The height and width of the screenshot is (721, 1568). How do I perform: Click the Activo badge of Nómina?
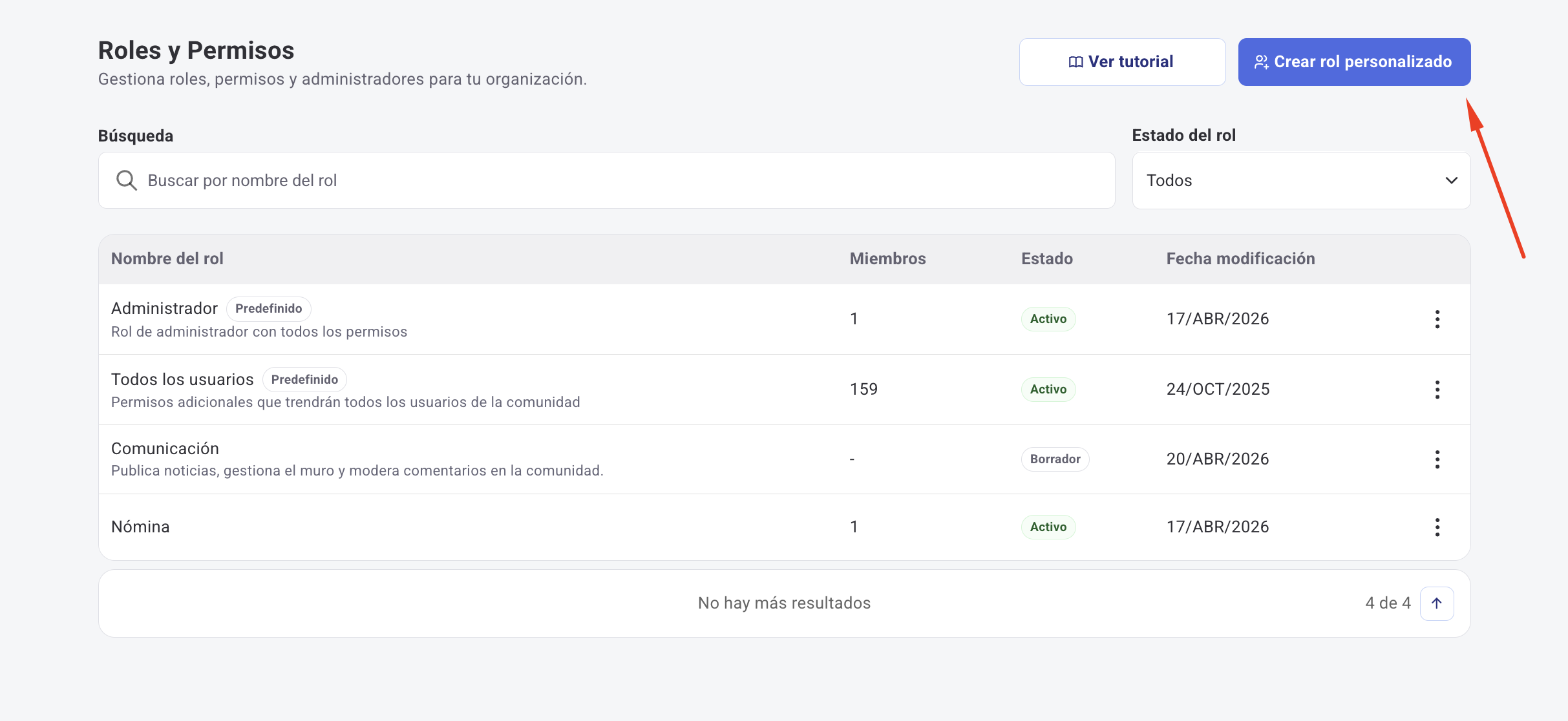[1048, 527]
